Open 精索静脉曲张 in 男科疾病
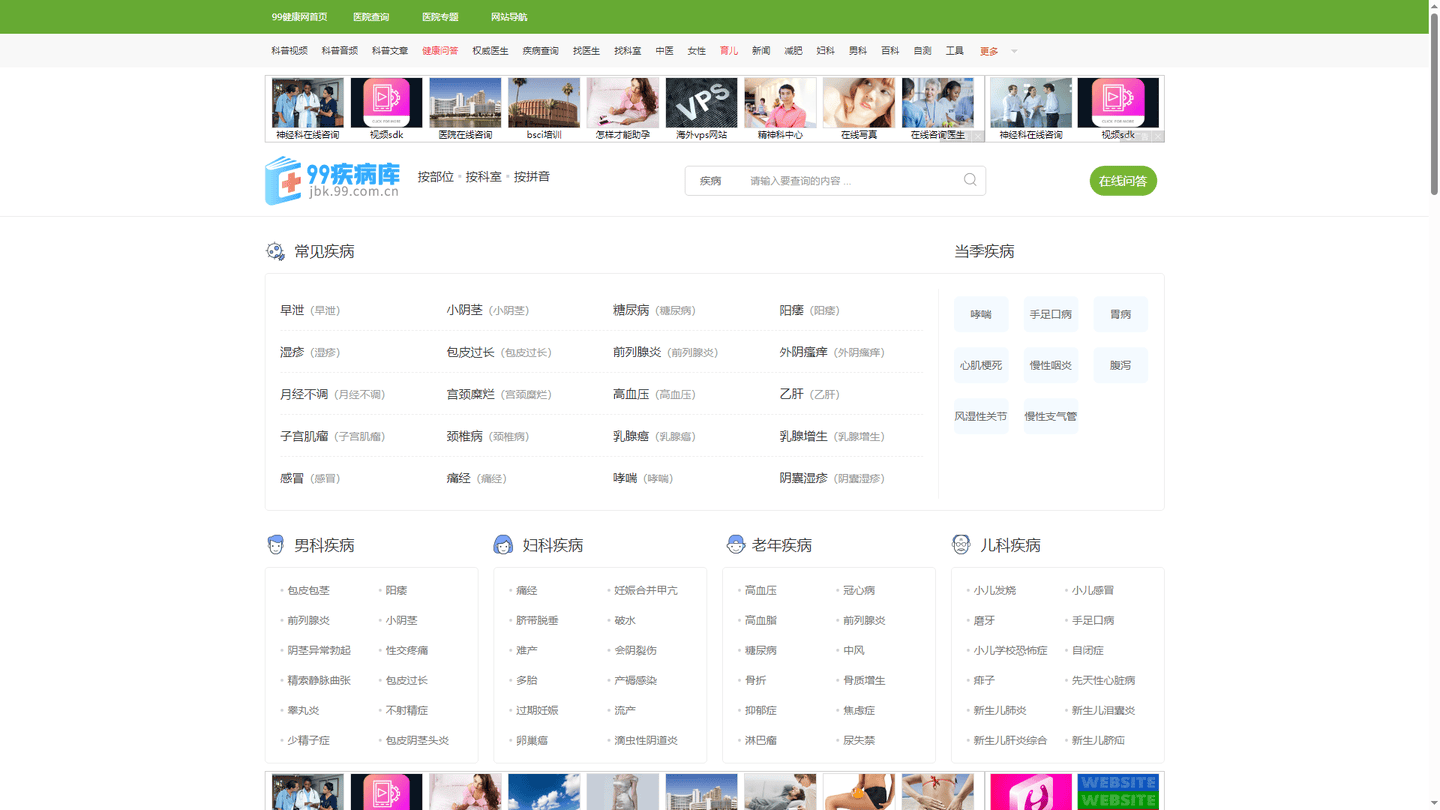 click(x=319, y=680)
